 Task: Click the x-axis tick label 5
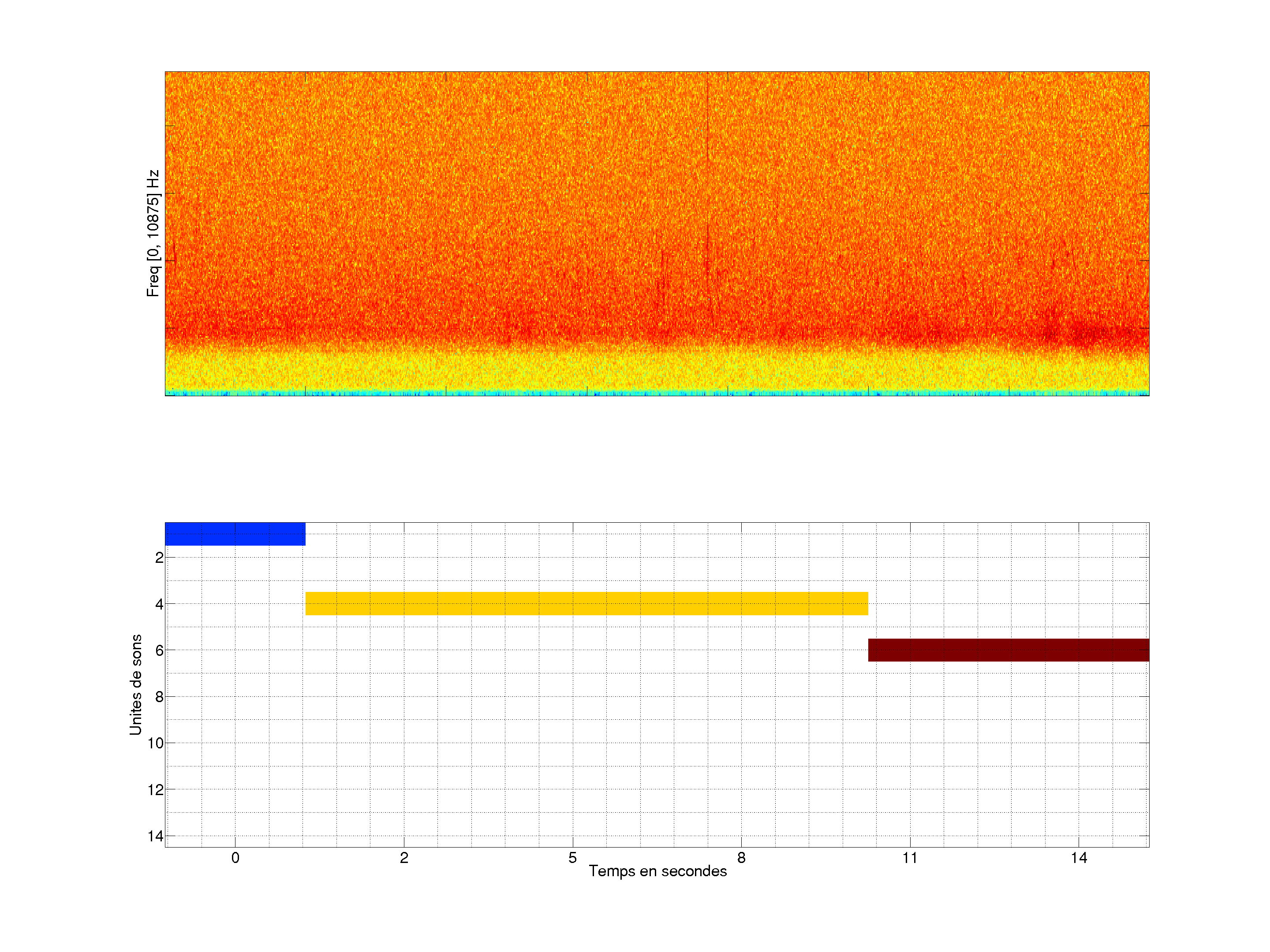[x=572, y=858]
